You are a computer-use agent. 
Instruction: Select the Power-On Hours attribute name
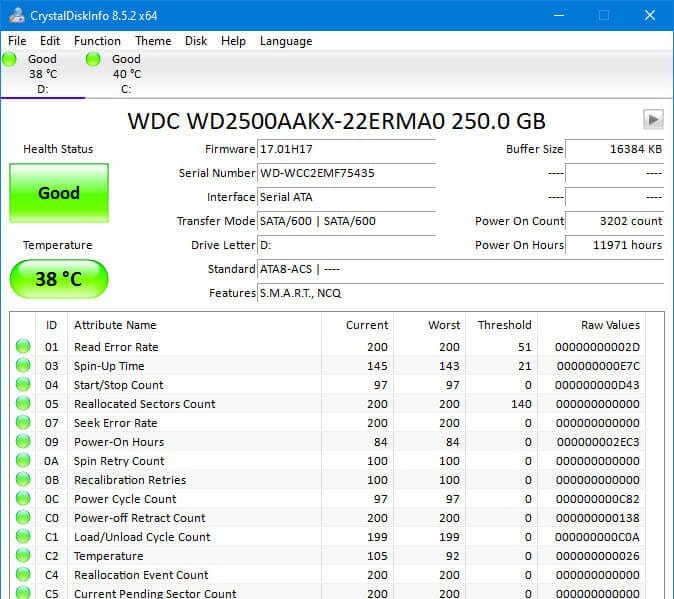pyautogui.click(x=119, y=442)
